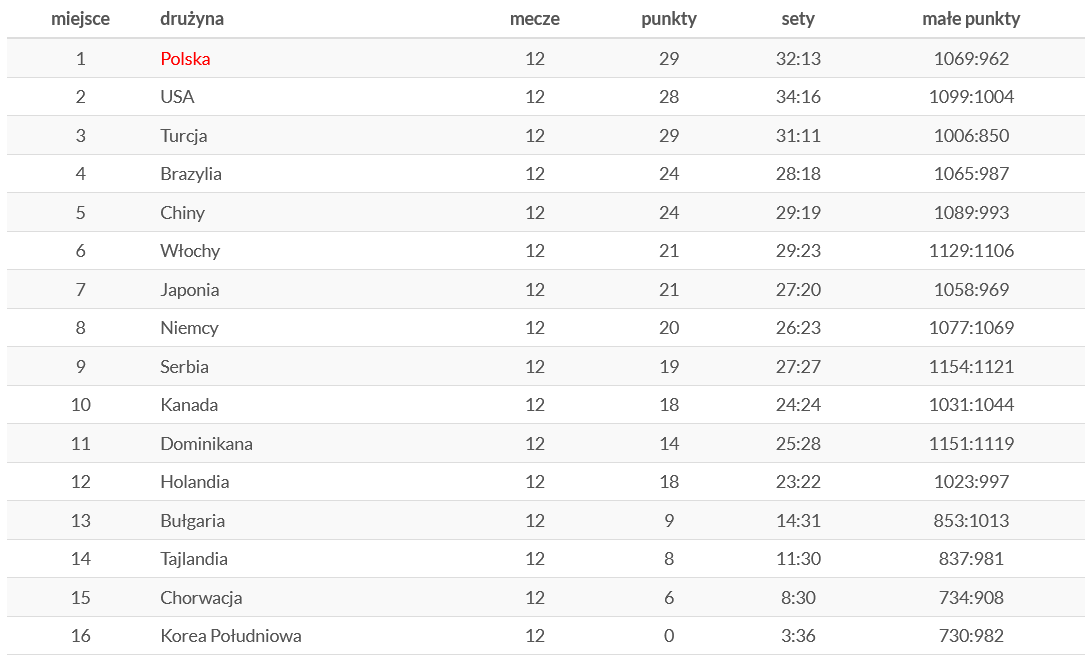Click the 'miejsce' column header
The height and width of the screenshot is (657, 1086).
tap(80, 19)
